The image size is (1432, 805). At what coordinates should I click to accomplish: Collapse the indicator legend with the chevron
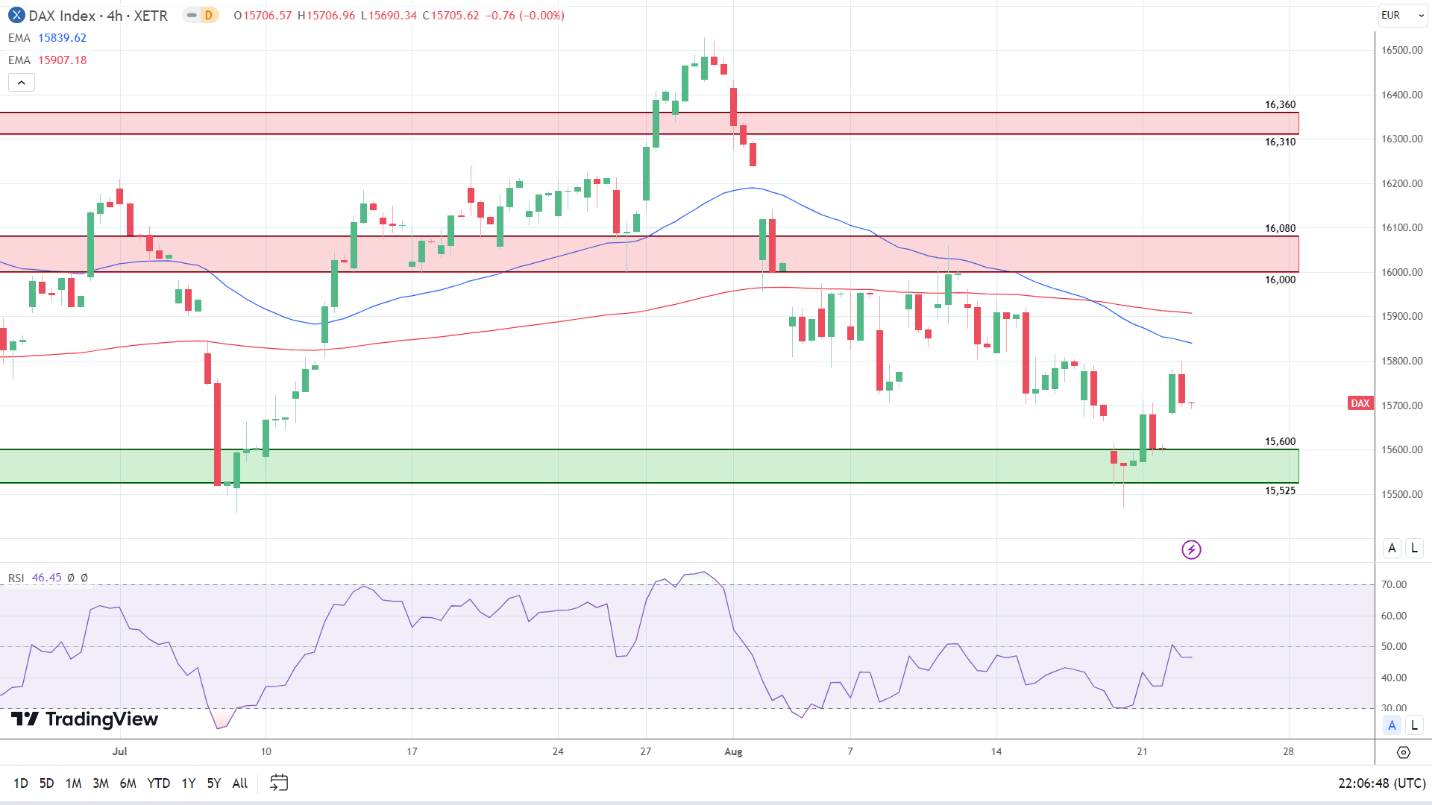coord(21,82)
